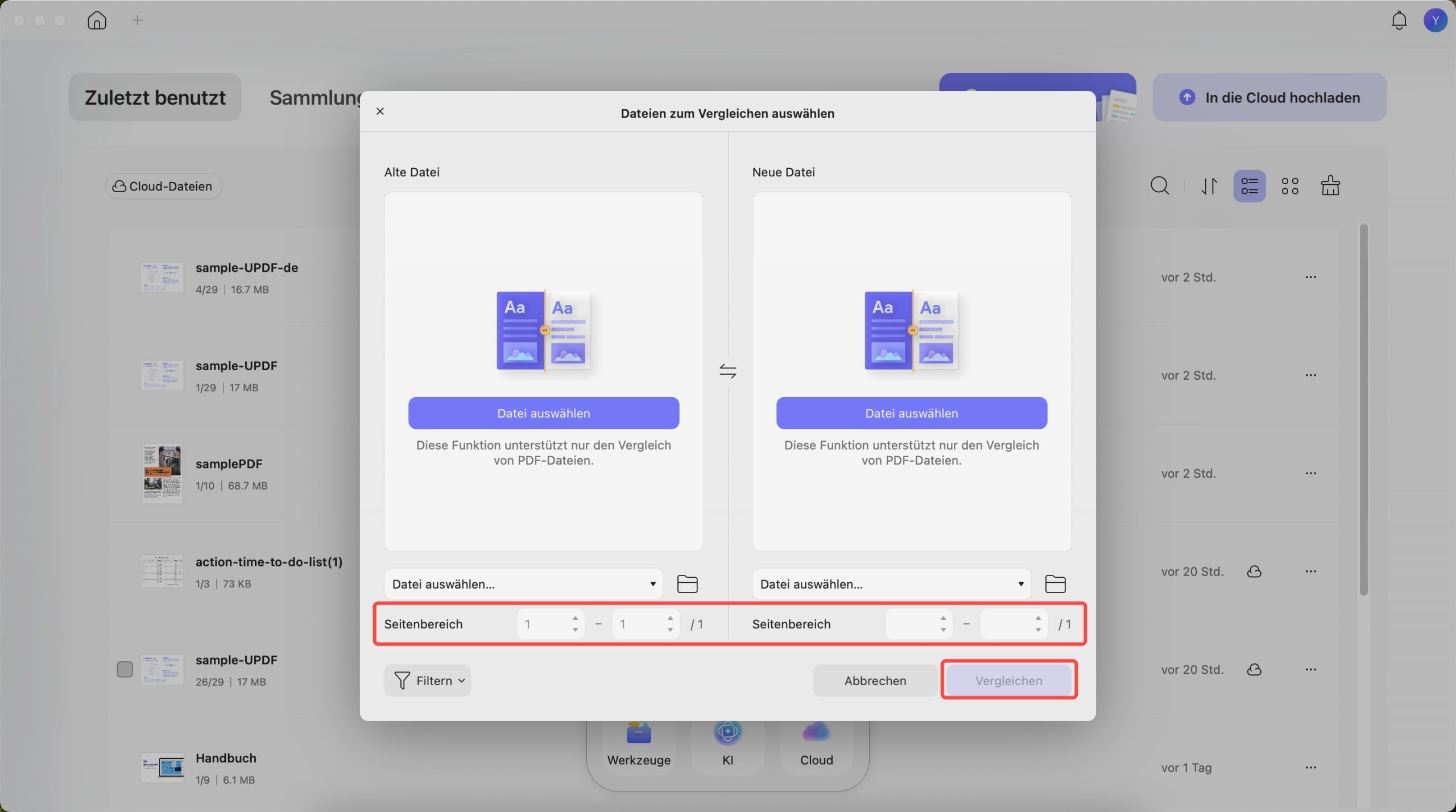The height and width of the screenshot is (812, 1456).
Task: Open the samplePDF thumbnail
Action: 162,474
